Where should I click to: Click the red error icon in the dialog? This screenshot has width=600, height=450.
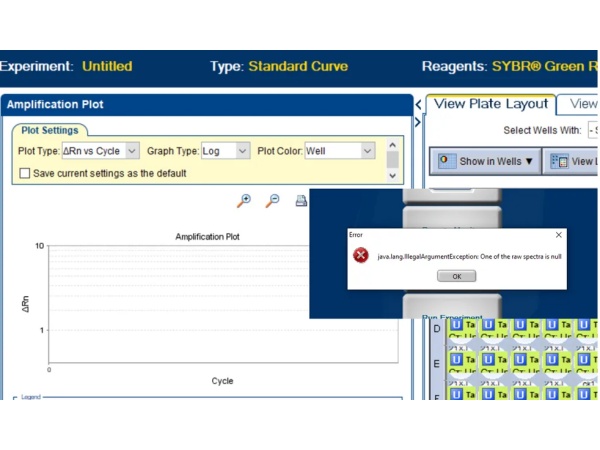coord(360,255)
